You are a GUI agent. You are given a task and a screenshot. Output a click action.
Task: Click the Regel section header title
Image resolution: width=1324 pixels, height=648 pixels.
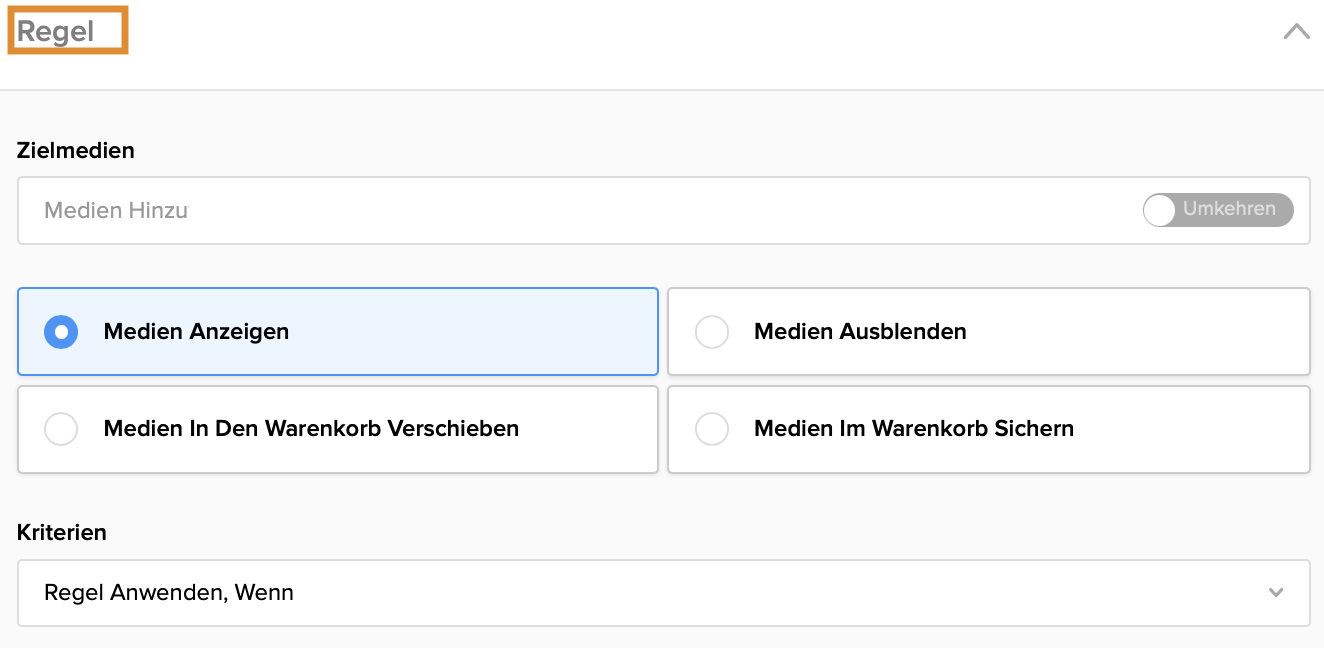pos(56,32)
